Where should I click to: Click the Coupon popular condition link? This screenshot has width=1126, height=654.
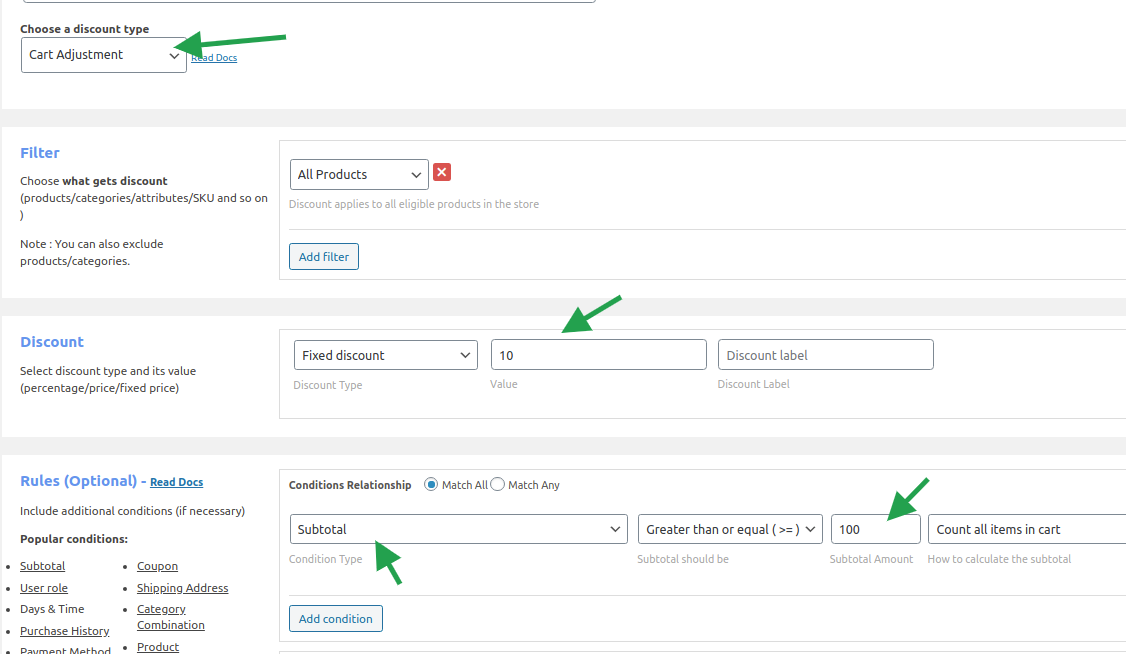157,566
